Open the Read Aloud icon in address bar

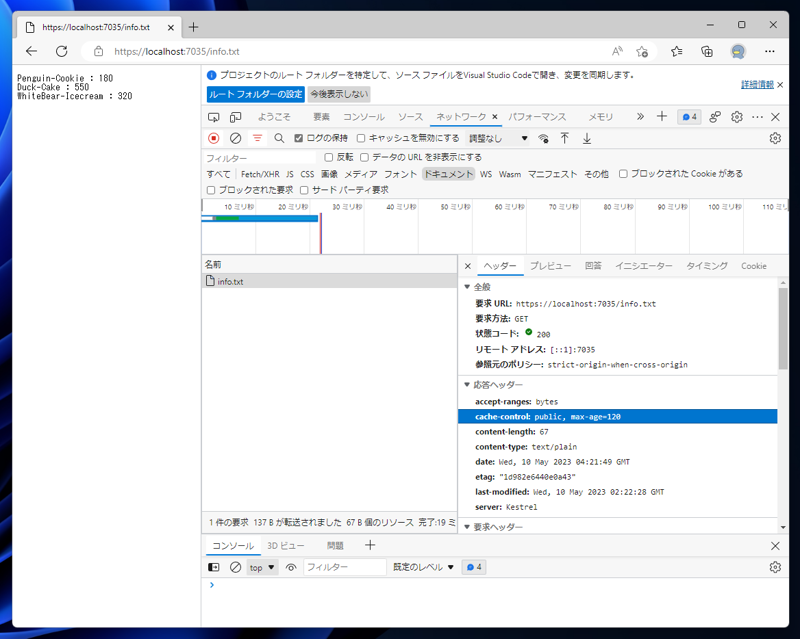tap(617, 51)
